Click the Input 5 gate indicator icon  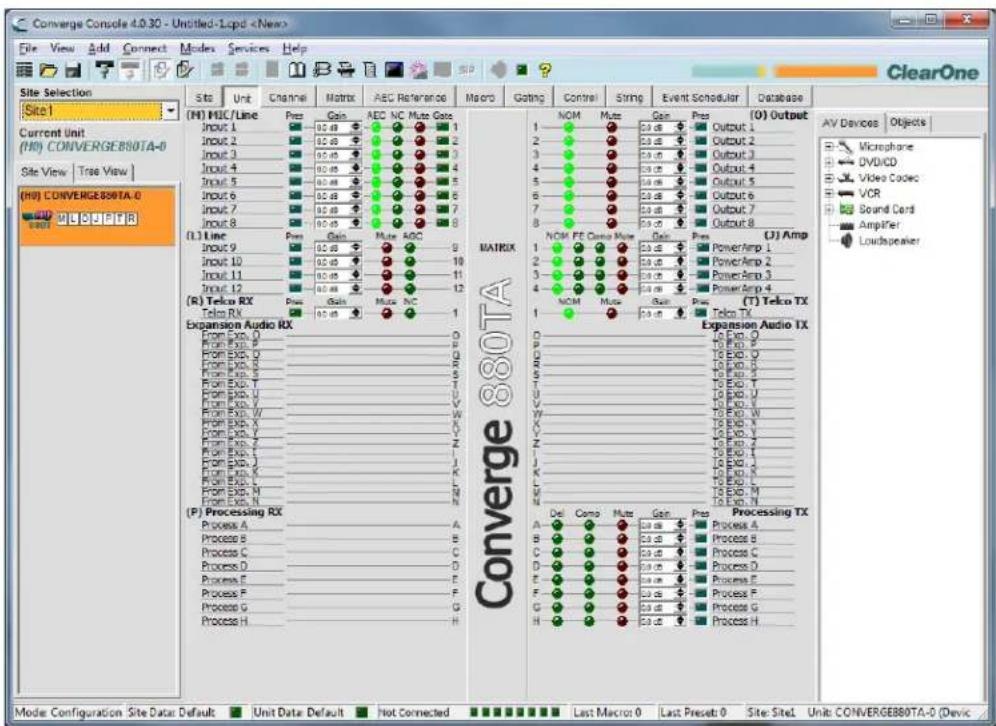(443, 182)
